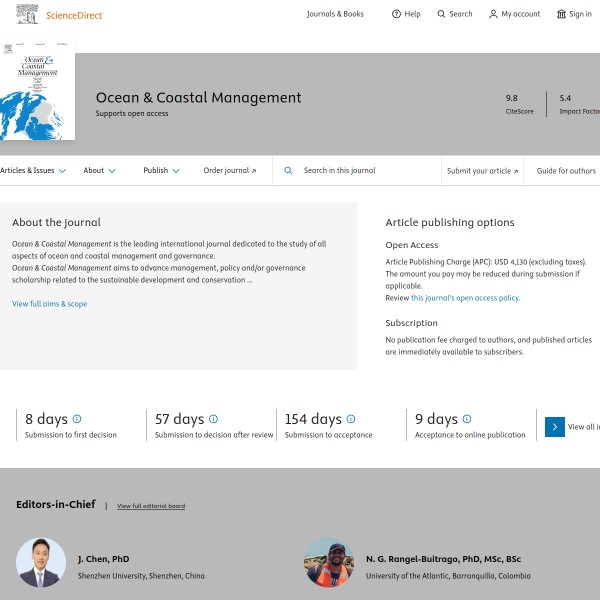Click View full aims & scope
600x600 pixels.
coord(49,304)
